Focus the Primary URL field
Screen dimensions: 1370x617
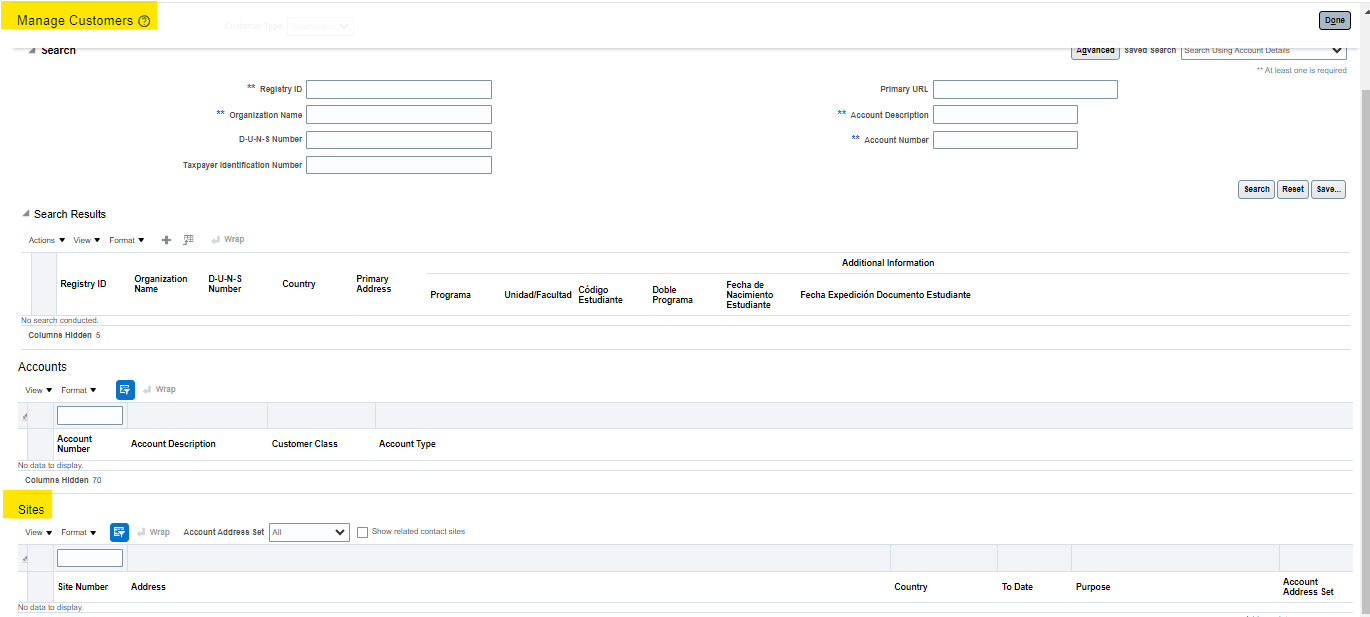(x=1025, y=89)
